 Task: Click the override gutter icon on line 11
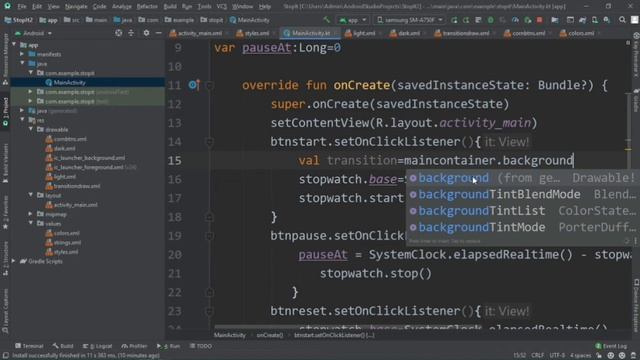tap(193, 85)
